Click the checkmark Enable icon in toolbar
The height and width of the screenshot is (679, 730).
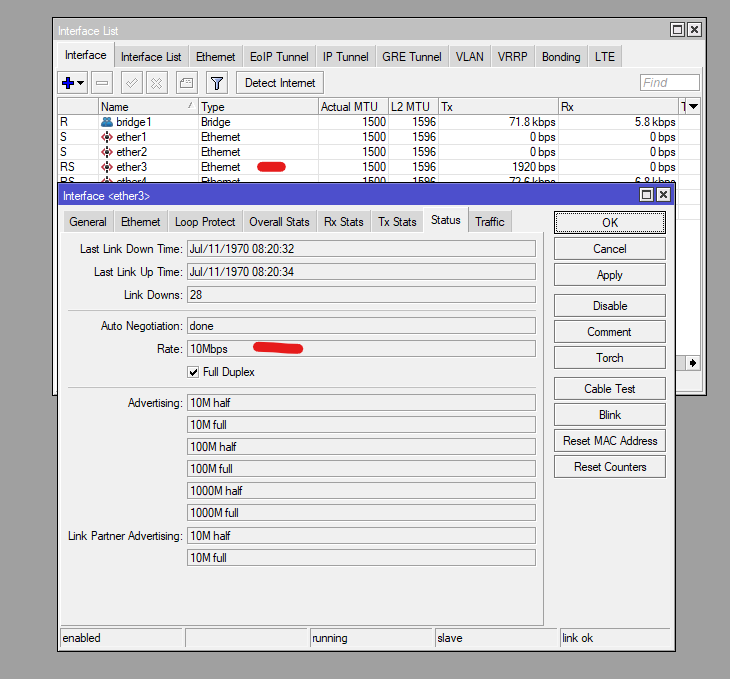[131, 83]
